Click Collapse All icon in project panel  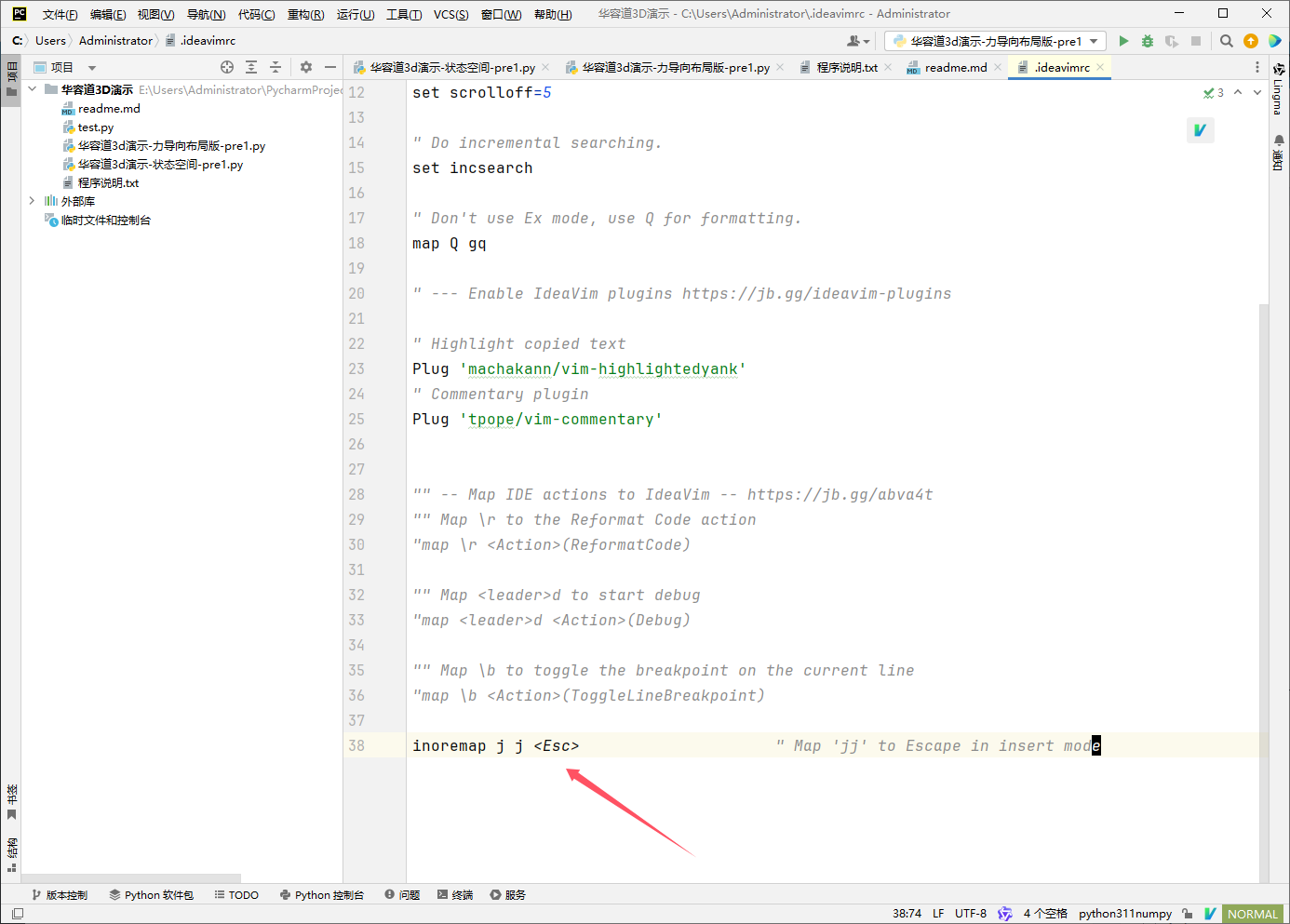point(275,67)
